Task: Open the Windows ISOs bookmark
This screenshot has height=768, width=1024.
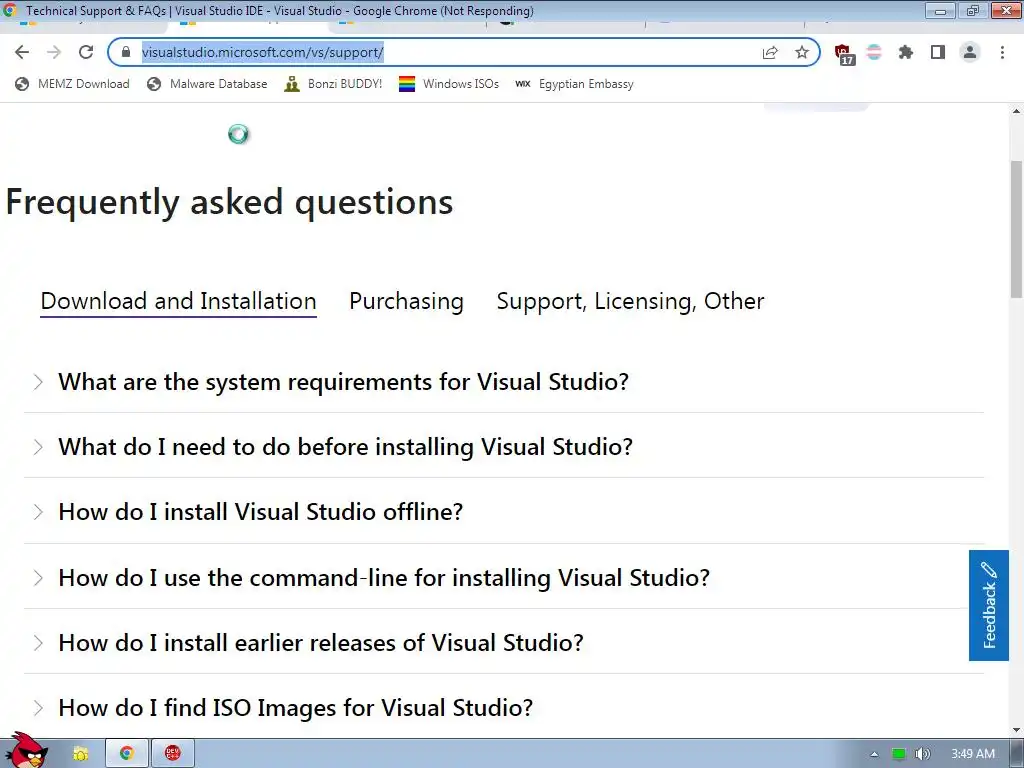Action: coord(449,84)
